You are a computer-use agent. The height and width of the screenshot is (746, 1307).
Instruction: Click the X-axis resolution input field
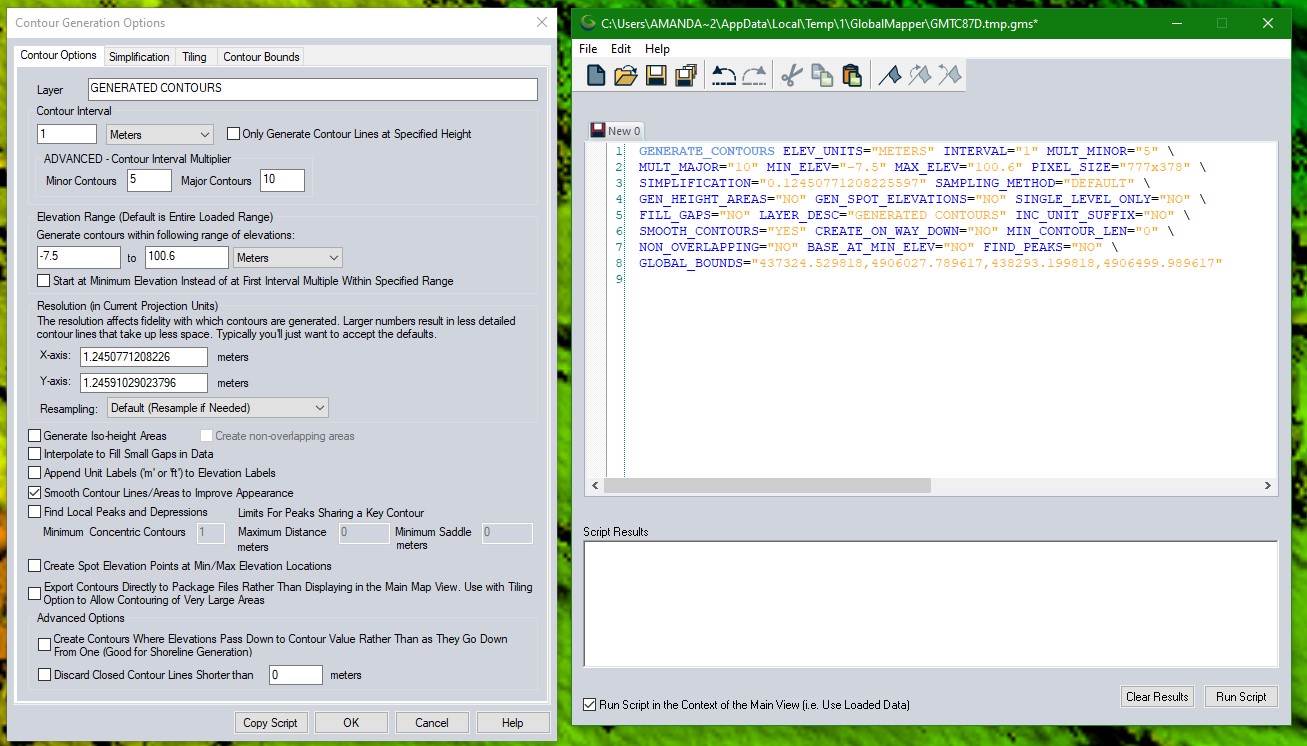(x=143, y=357)
